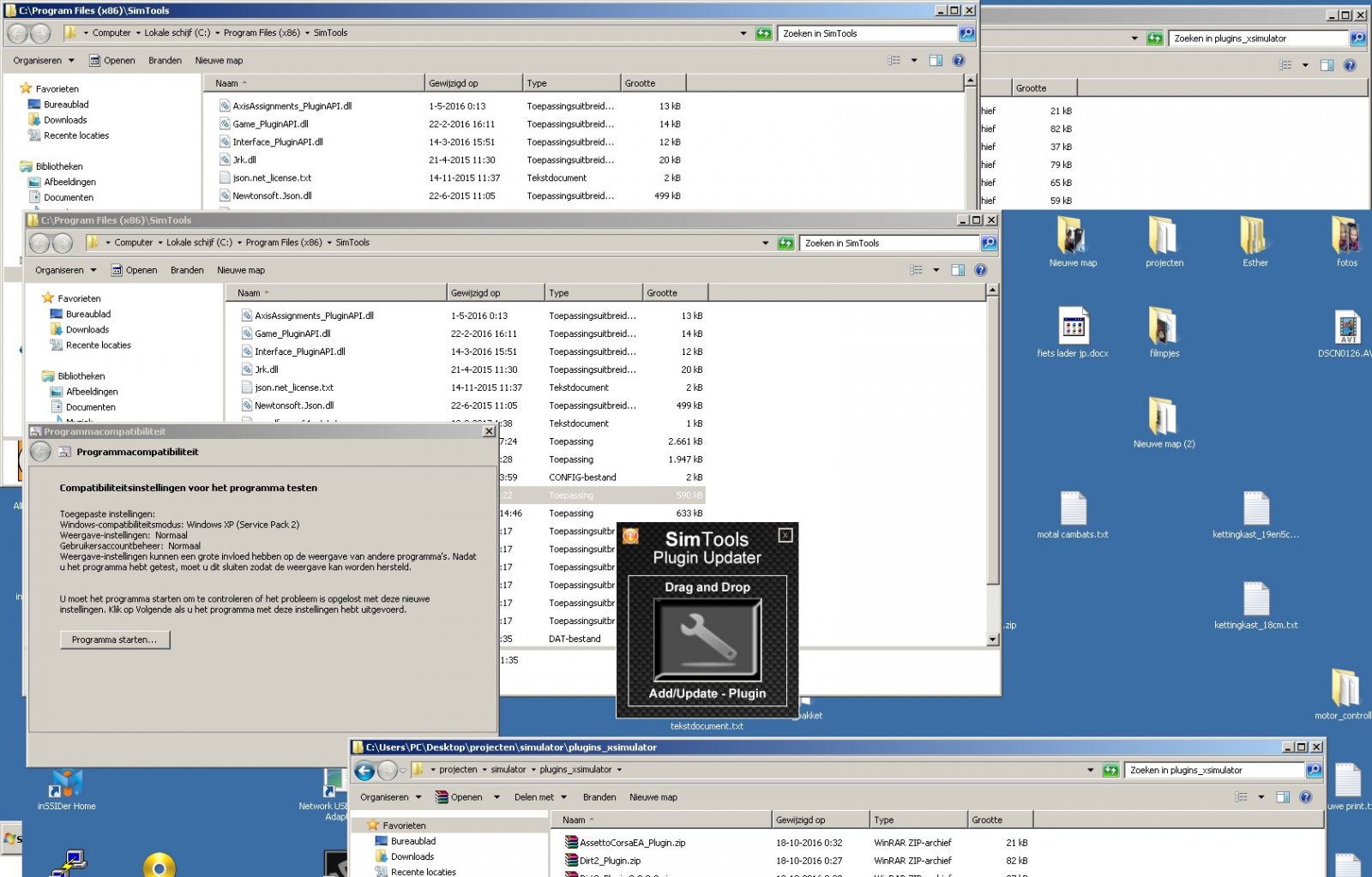The image size is (1372, 877).
Task: Open the Nieuwe map desktop folder
Action: [x=1072, y=242]
